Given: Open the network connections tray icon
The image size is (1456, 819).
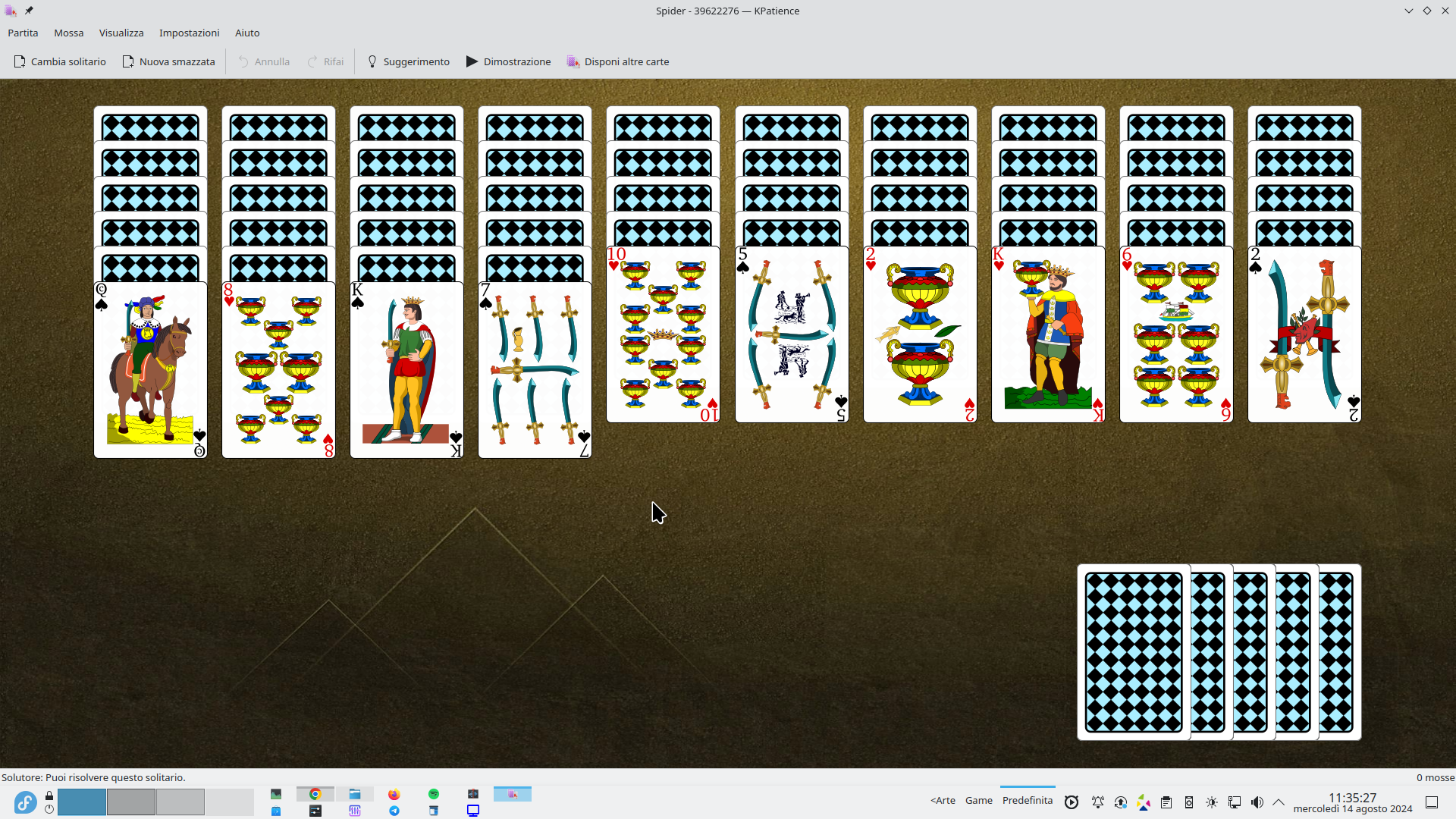Looking at the screenshot, I should (x=1235, y=802).
